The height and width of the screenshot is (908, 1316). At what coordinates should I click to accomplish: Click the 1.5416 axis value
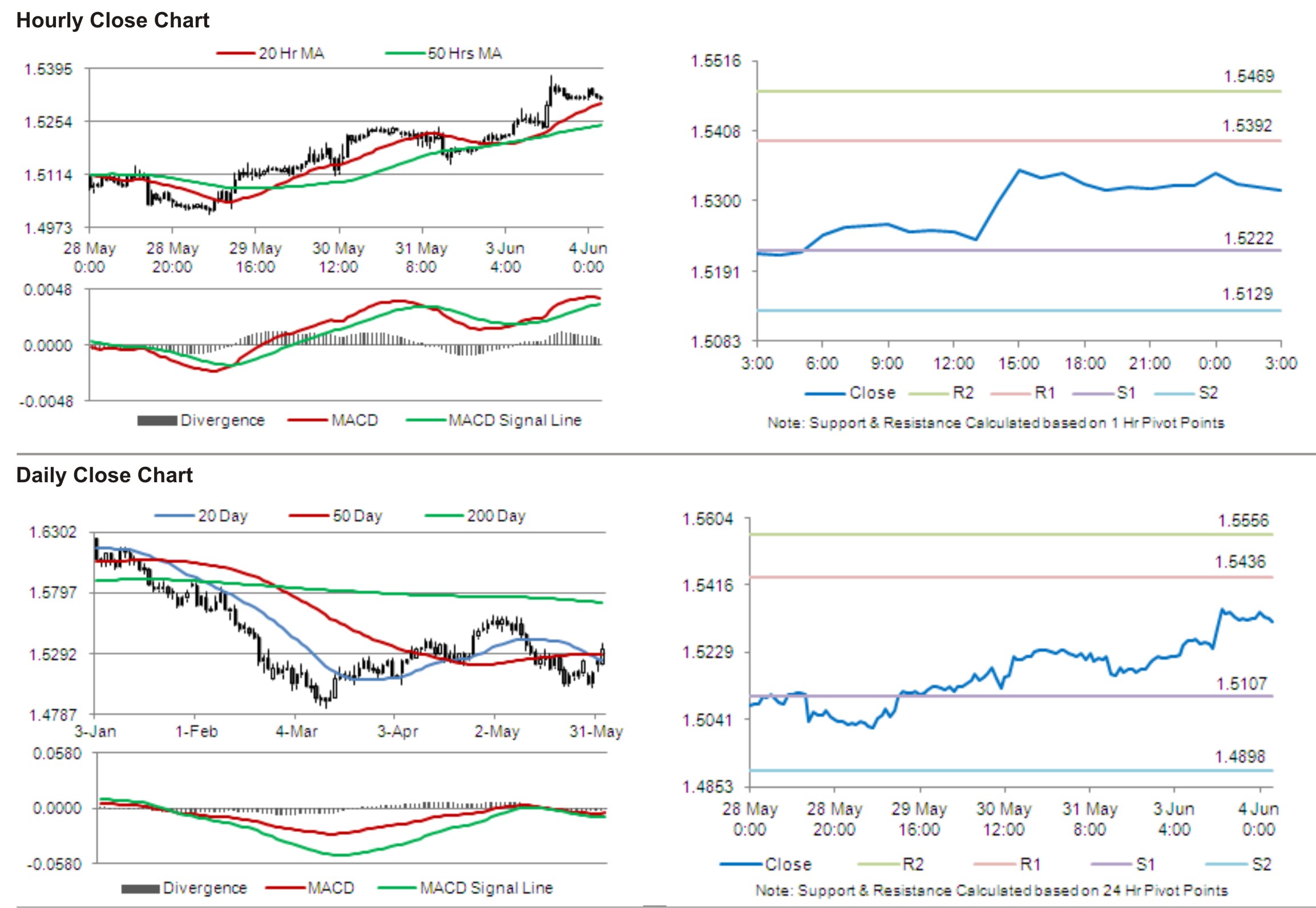708,586
